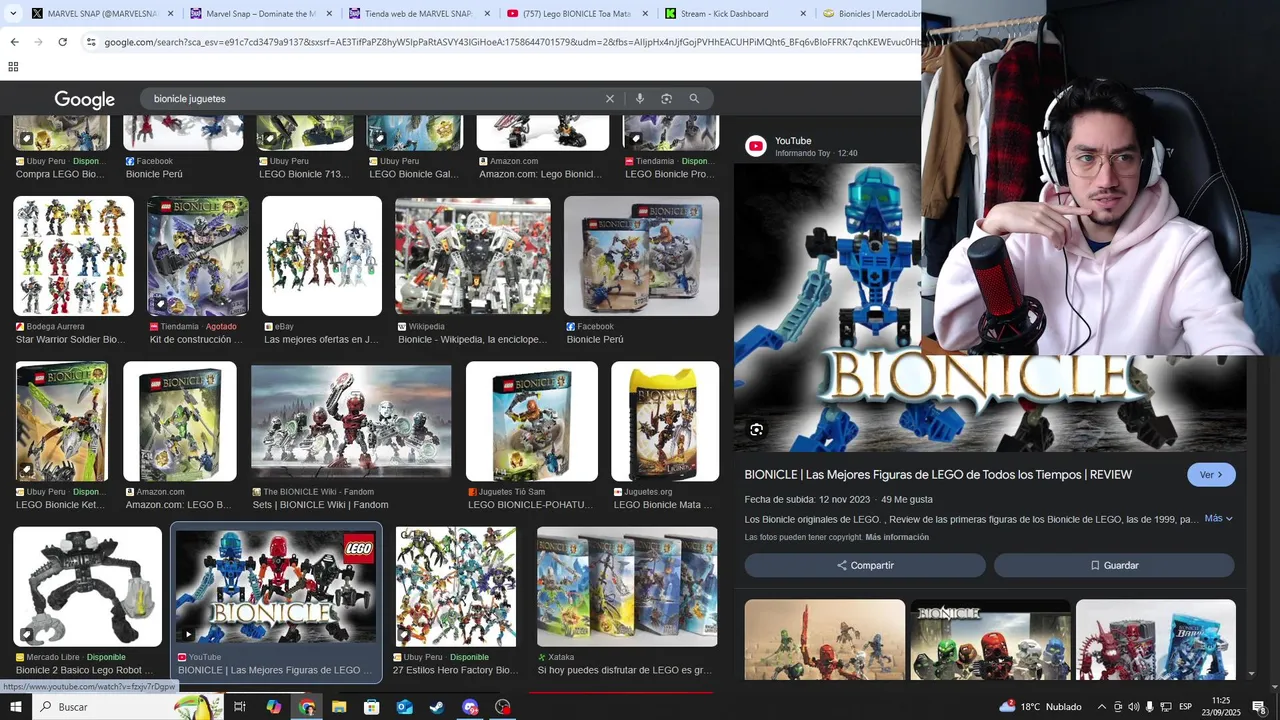
Task: Open the clock showing 11:25 23/09/2025
Action: pyautogui.click(x=1220, y=707)
